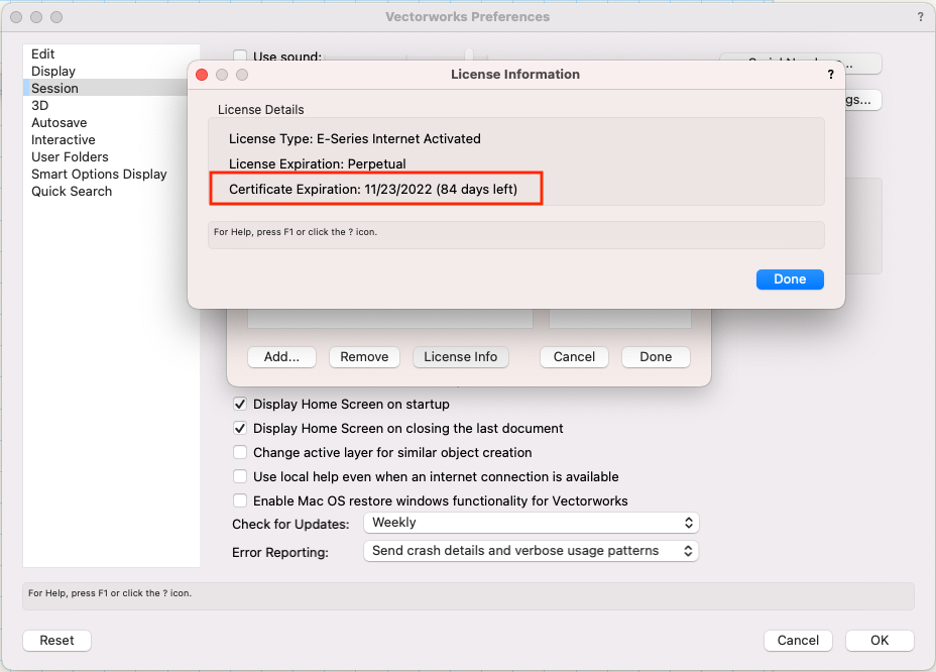This screenshot has height=672, width=936.
Task: Select Smart Options Display category
Action: 99,174
